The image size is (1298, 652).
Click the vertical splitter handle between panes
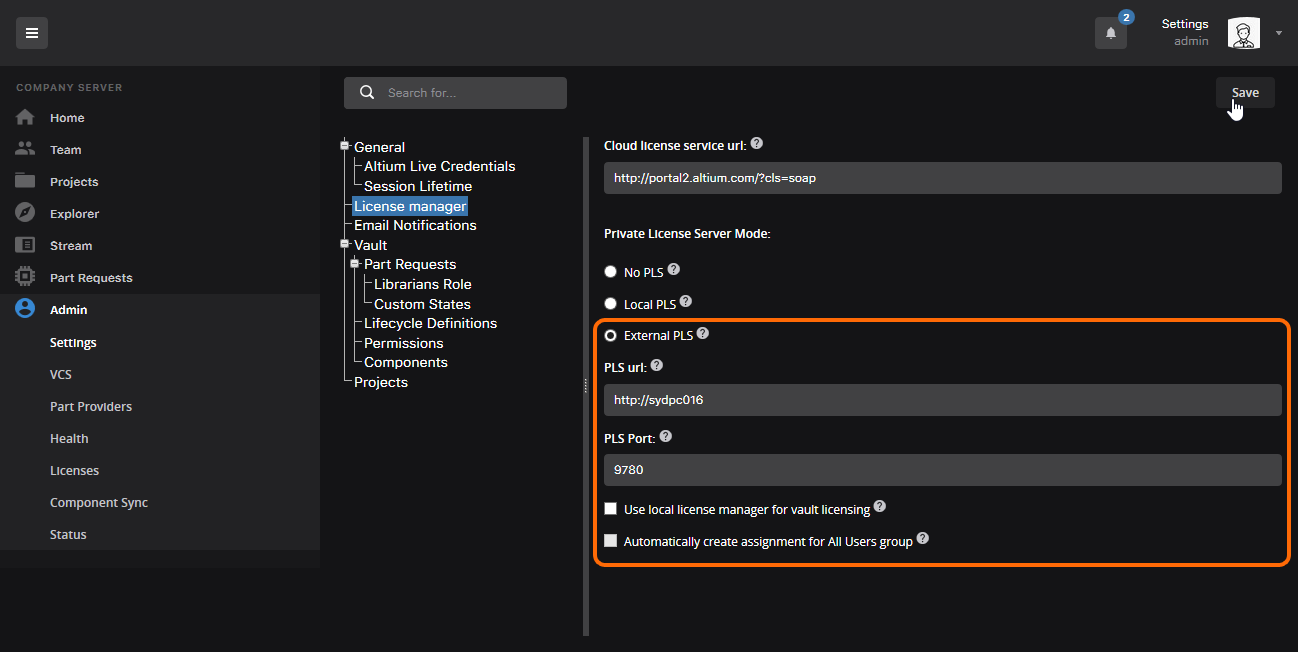coord(586,386)
